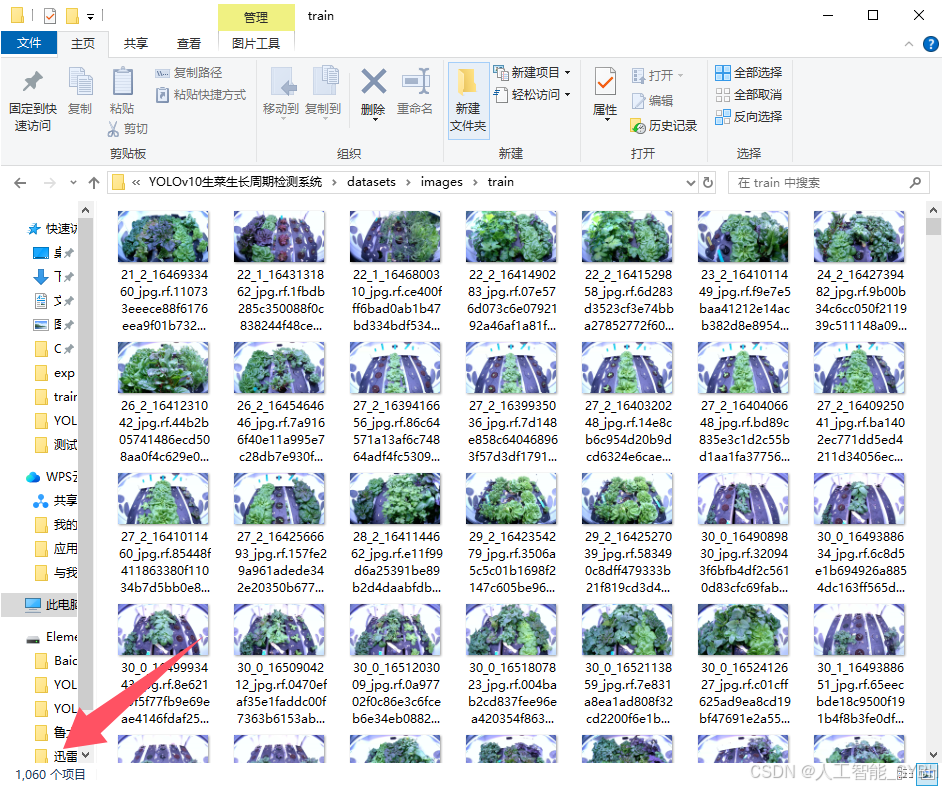Click the Copy To (复制到) icon
The height and width of the screenshot is (787, 943).
click(x=325, y=81)
